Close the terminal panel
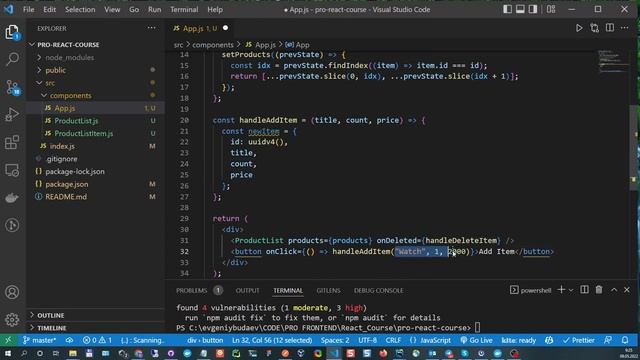The image size is (640, 360). tap(627, 290)
